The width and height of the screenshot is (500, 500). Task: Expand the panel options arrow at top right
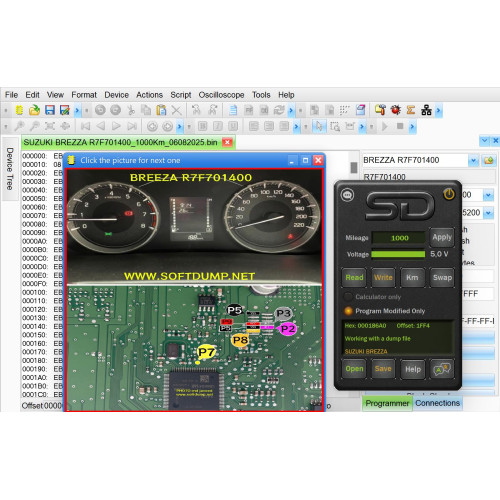click(484, 141)
